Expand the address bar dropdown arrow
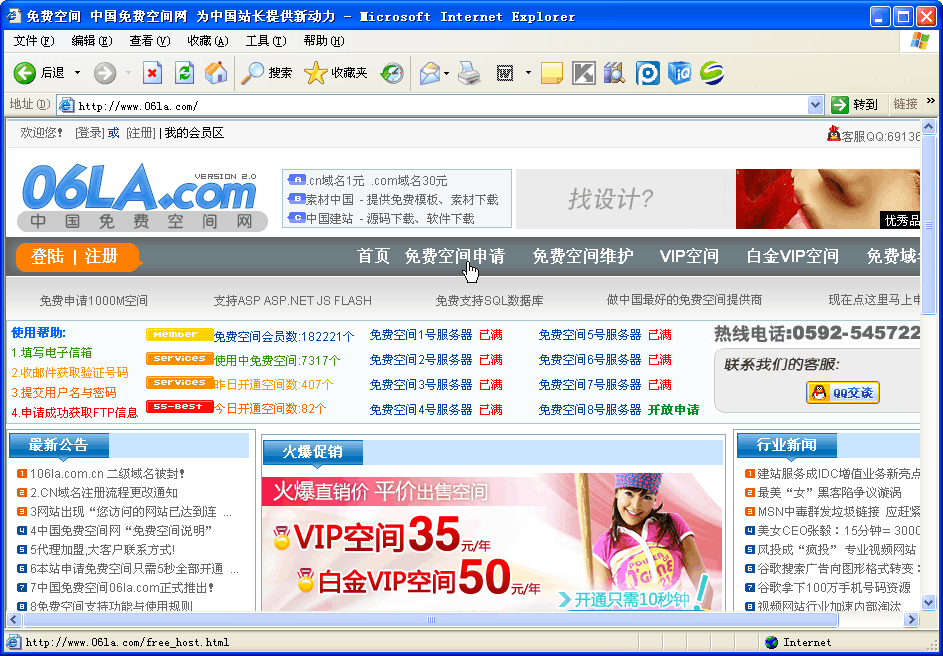This screenshot has height=656, width=943. pos(815,104)
